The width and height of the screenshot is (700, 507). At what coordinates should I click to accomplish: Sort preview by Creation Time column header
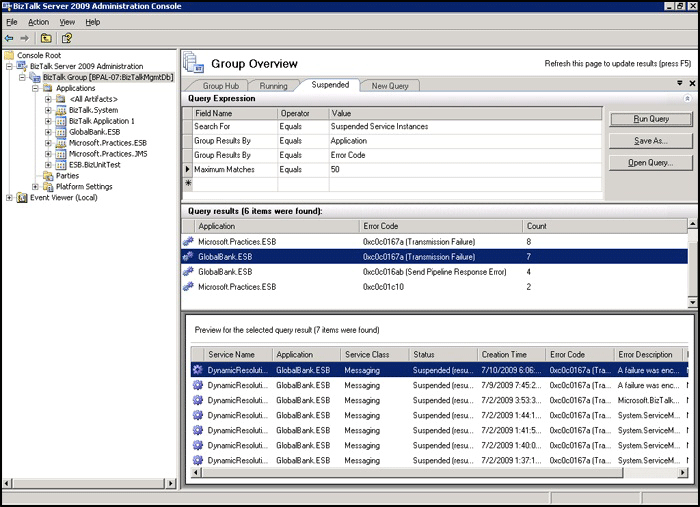(x=511, y=354)
